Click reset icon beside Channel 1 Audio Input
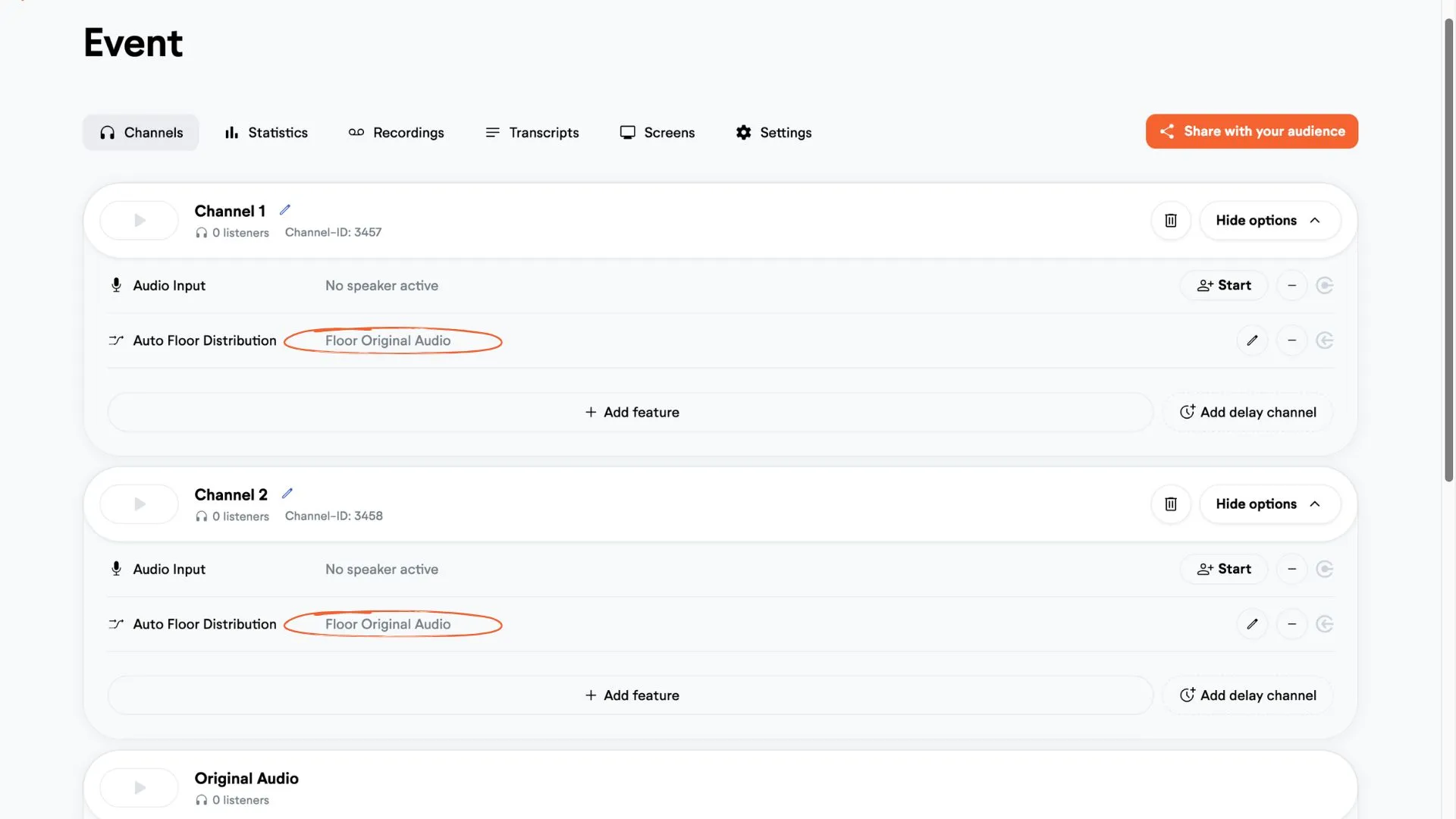This screenshot has height=819, width=1456. (1325, 286)
